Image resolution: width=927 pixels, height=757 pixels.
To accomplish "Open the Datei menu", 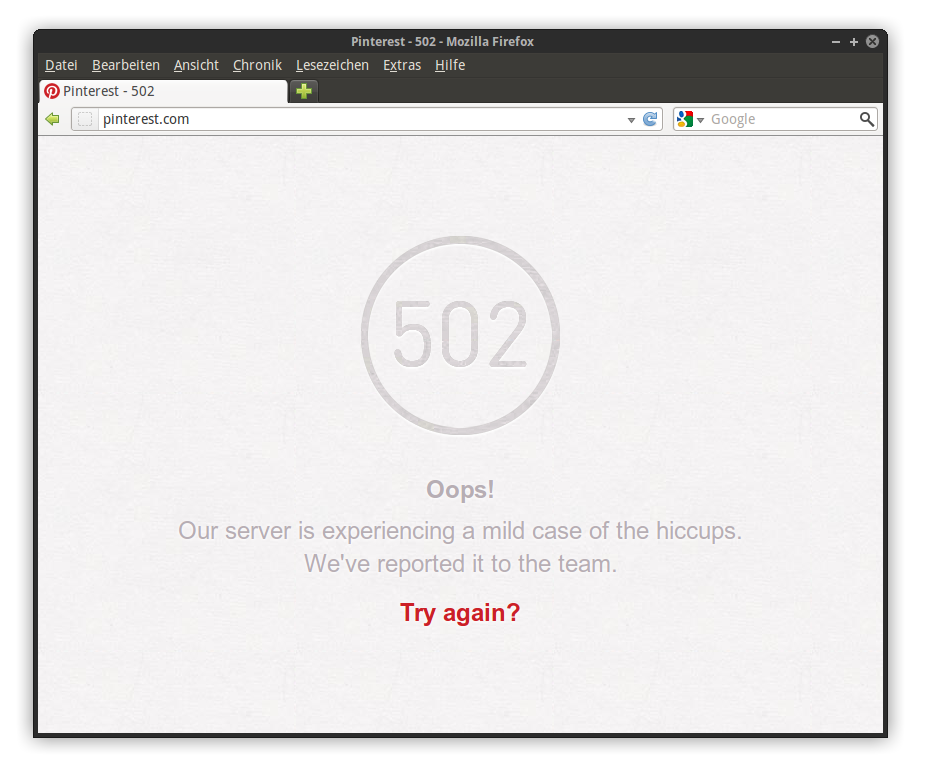I will (61, 65).
